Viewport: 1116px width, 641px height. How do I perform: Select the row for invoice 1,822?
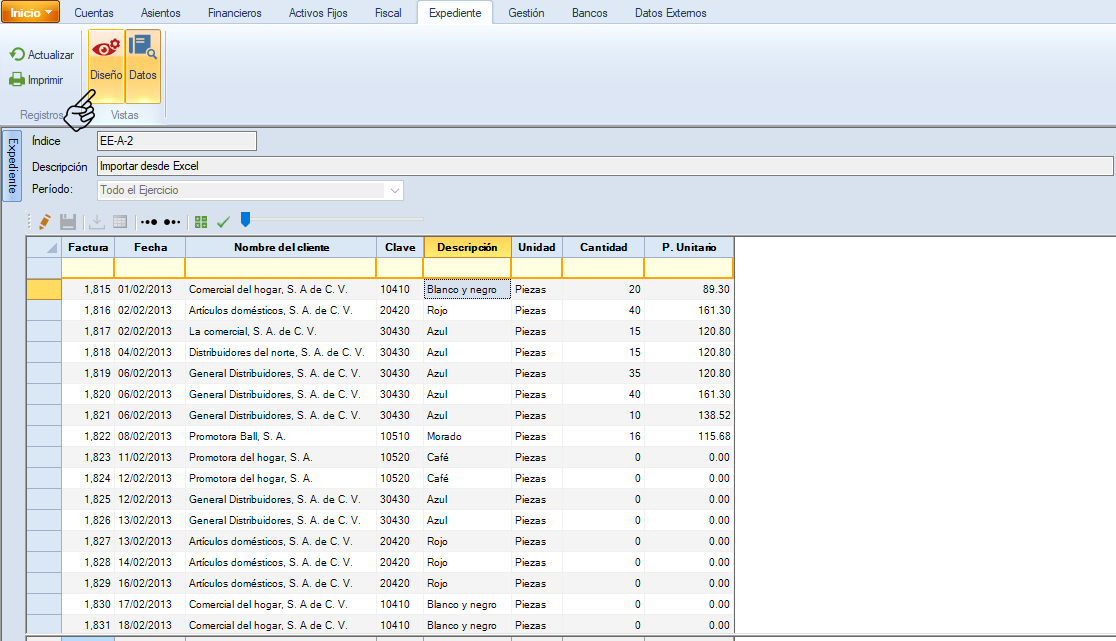pyautogui.click(x=44, y=436)
